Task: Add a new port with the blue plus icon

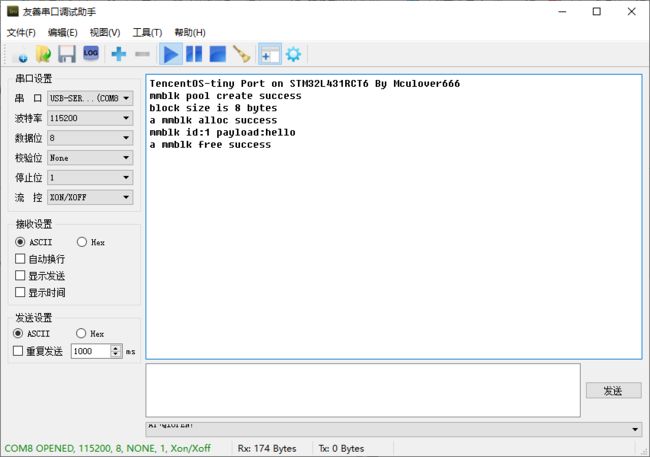Action: tap(119, 54)
